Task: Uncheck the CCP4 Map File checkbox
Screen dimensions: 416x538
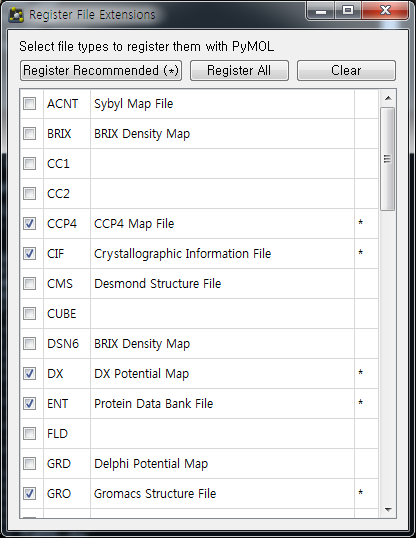Action: pos(30,224)
